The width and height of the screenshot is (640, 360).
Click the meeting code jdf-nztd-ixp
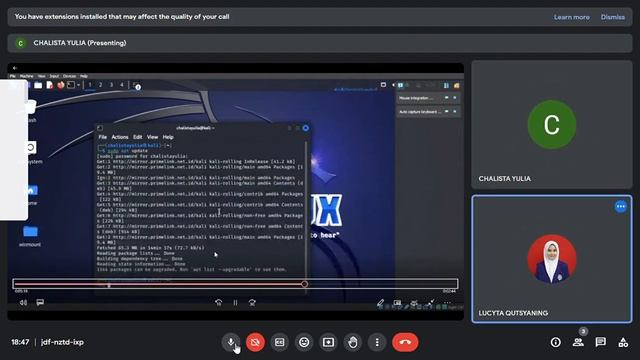[62, 342]
